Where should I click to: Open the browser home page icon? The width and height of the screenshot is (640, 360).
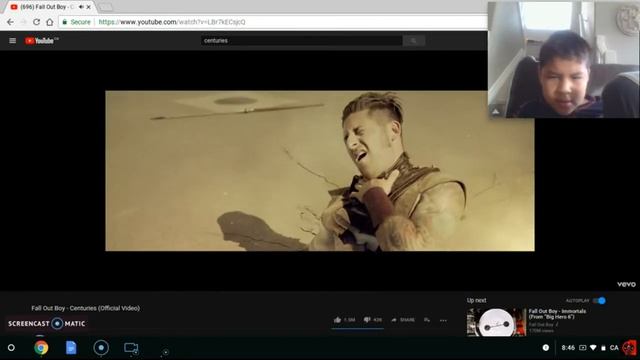pos(49,22)
